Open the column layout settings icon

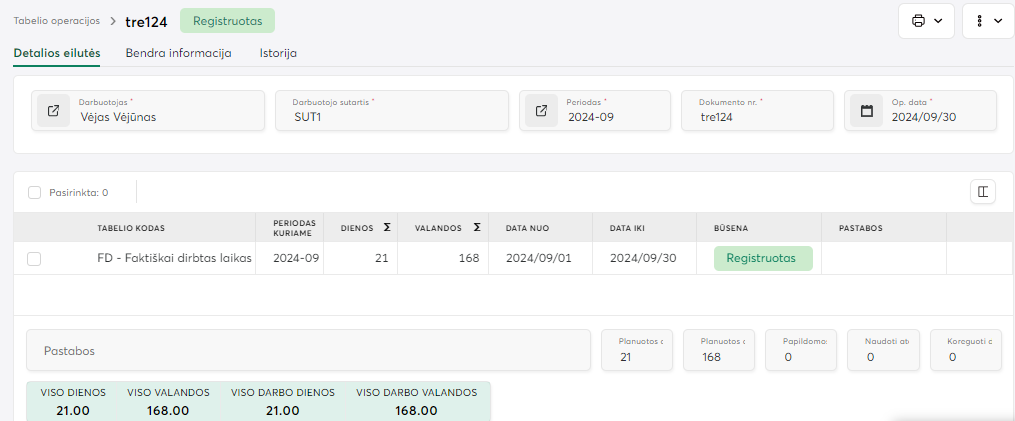point(983,192)
